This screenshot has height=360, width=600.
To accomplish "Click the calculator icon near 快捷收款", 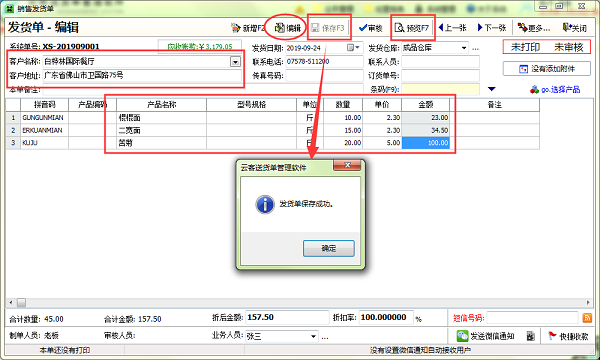I will click(x=530, y=336).
